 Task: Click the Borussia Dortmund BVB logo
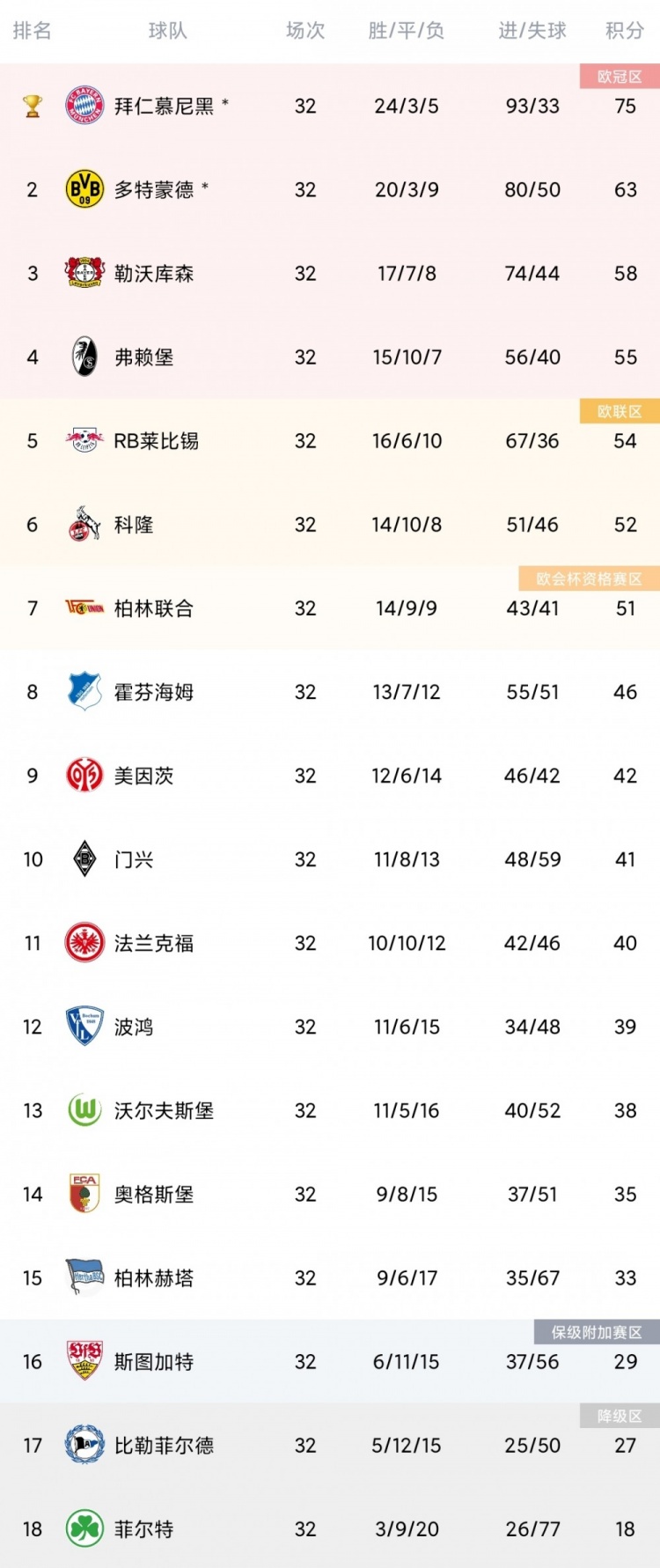pos(85,189)
